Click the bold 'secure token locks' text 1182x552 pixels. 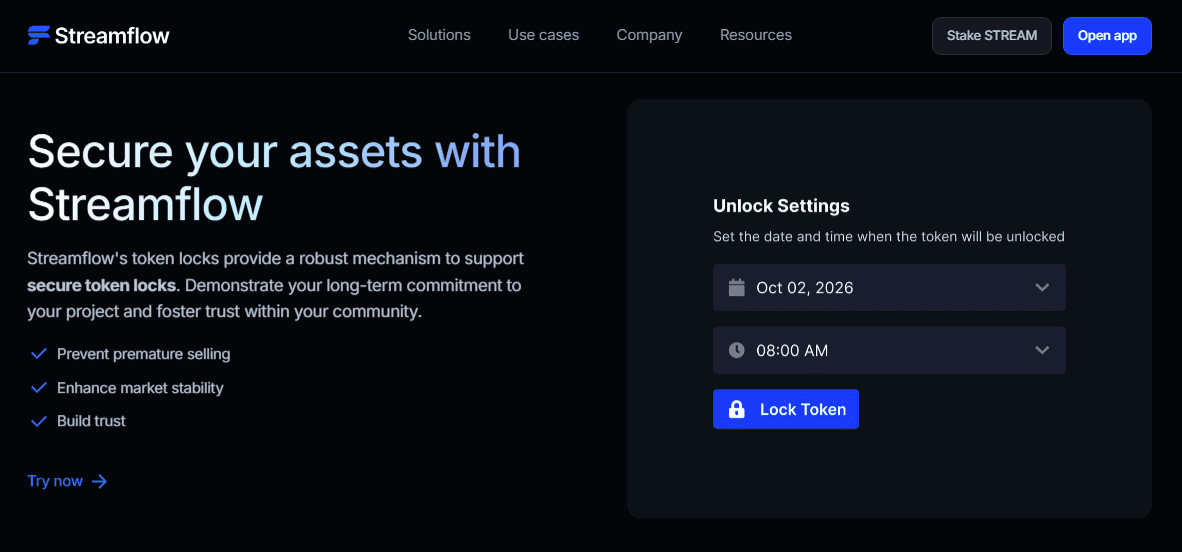point(102,286)
